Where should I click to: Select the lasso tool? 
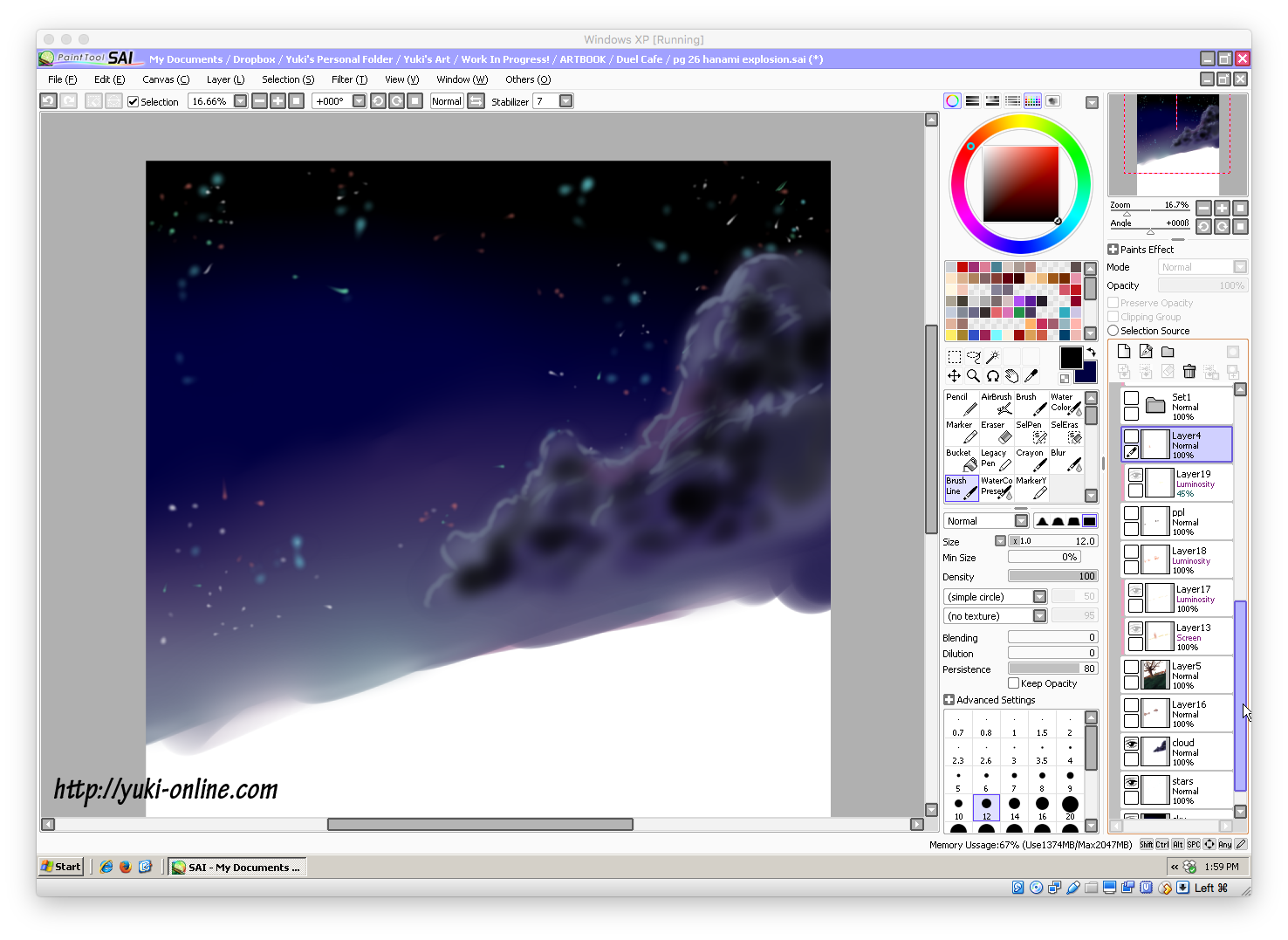click(x=973, y=357)
